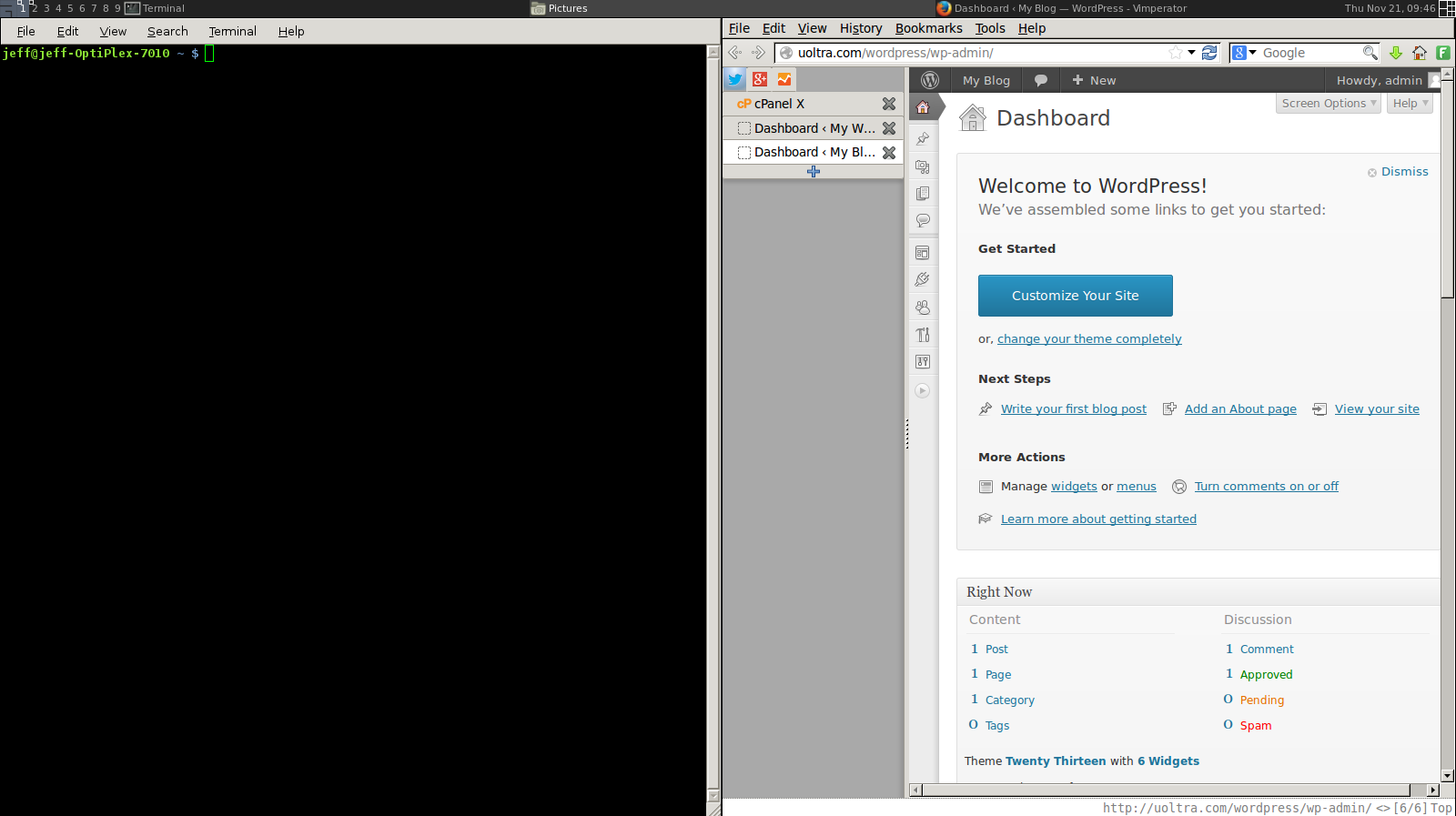Screen dimensions: 1456x816
Task: Open the Posts menu pushpin icon
Action: click(x=923, y=139)
